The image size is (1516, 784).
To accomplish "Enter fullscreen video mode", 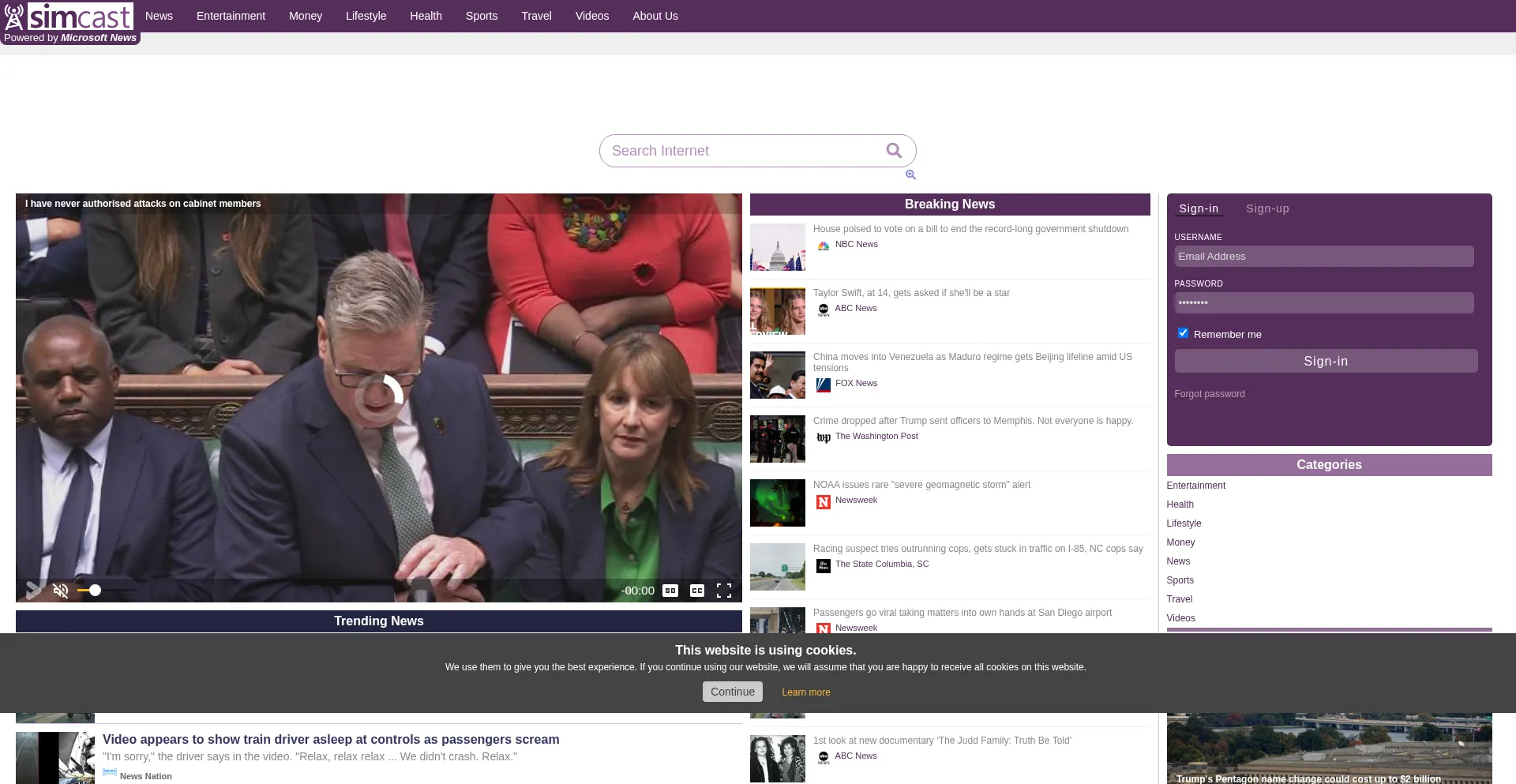I will (723, 591).
